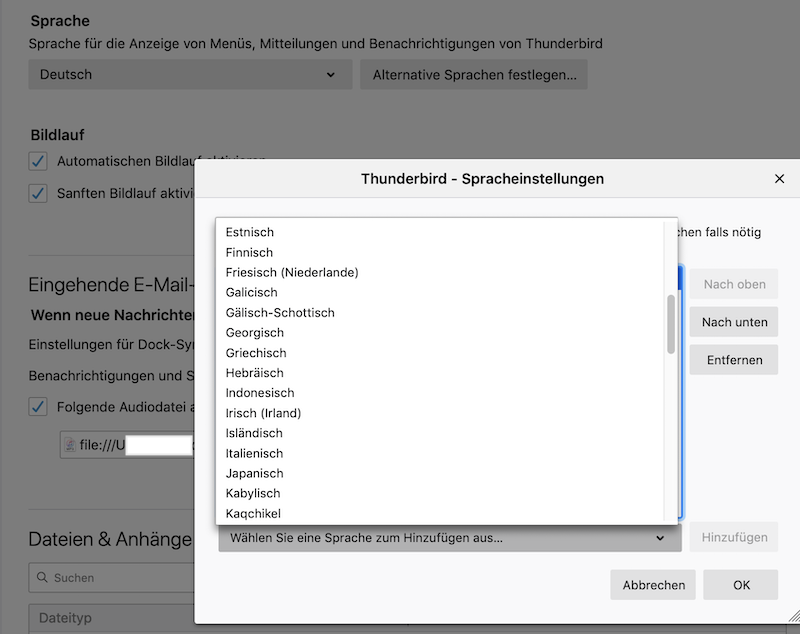Toggle Automatischen Bildlauf checkbox
Image resolution: width=800 pixels, height=634 pixels.
coord(38,161)
